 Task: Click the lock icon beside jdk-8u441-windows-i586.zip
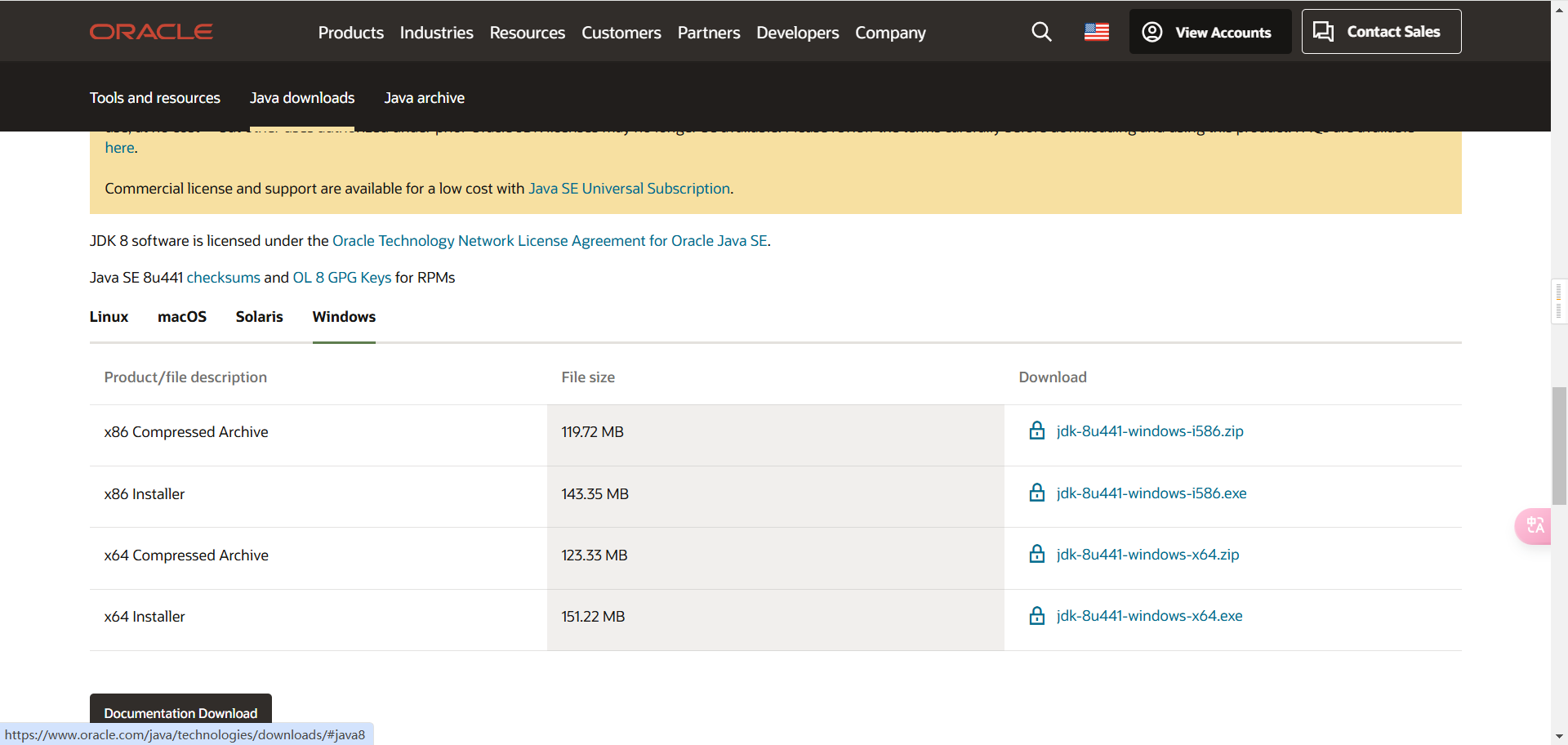tap(1036, 431)
